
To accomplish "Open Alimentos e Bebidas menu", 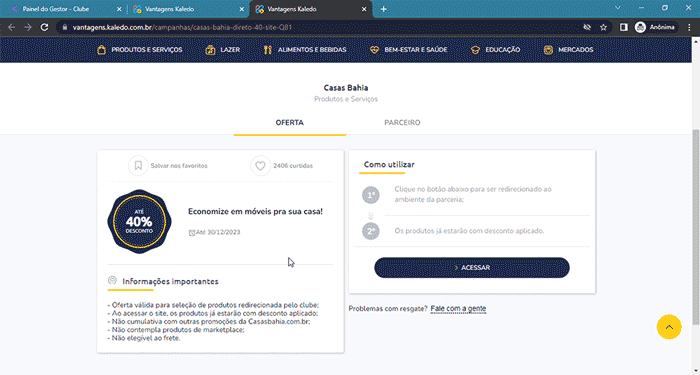I will [x=304, y=50].
